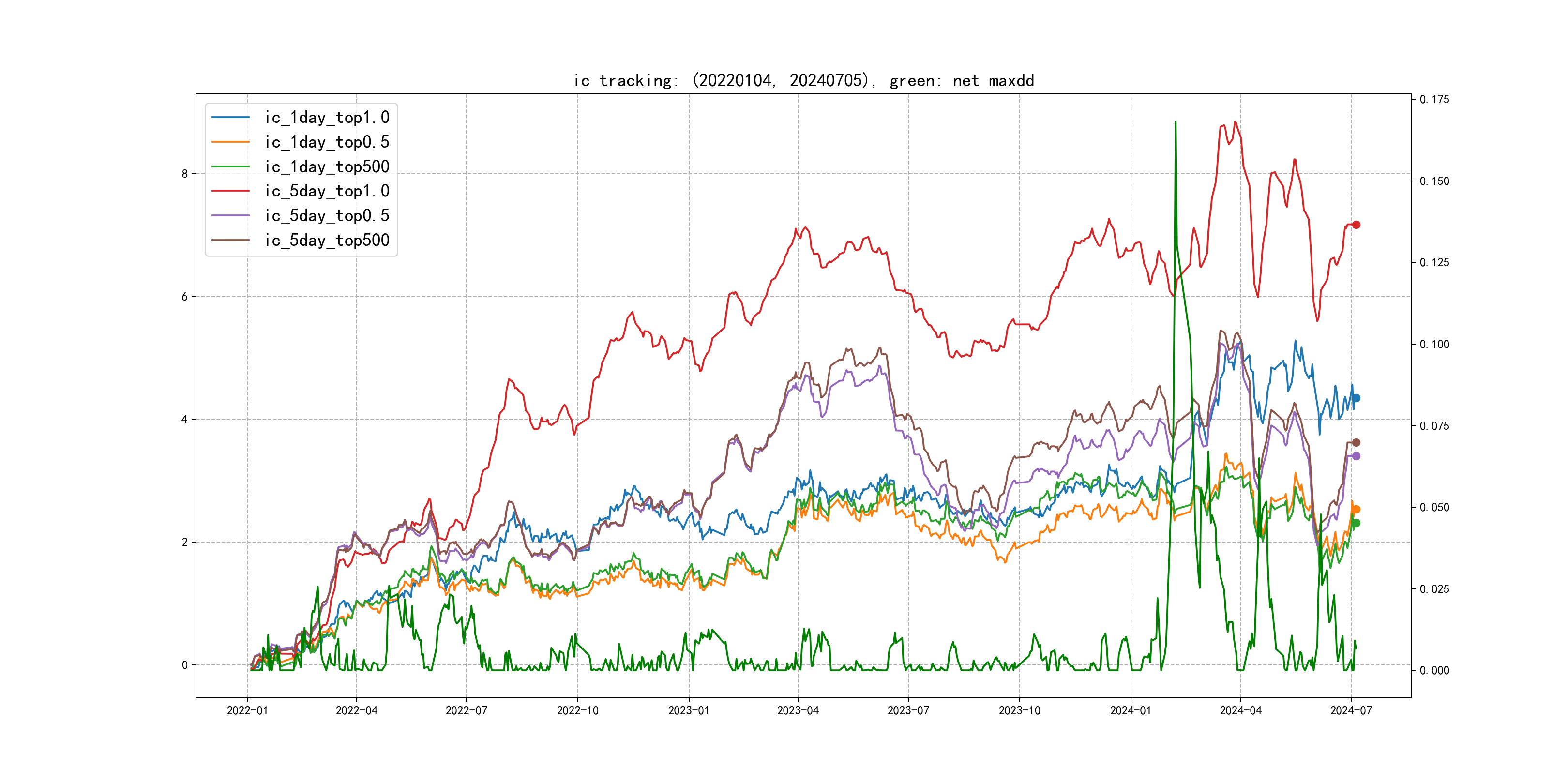
Task: Click the 2024-04 x-axis tick label
Action: click(1240, 710)
